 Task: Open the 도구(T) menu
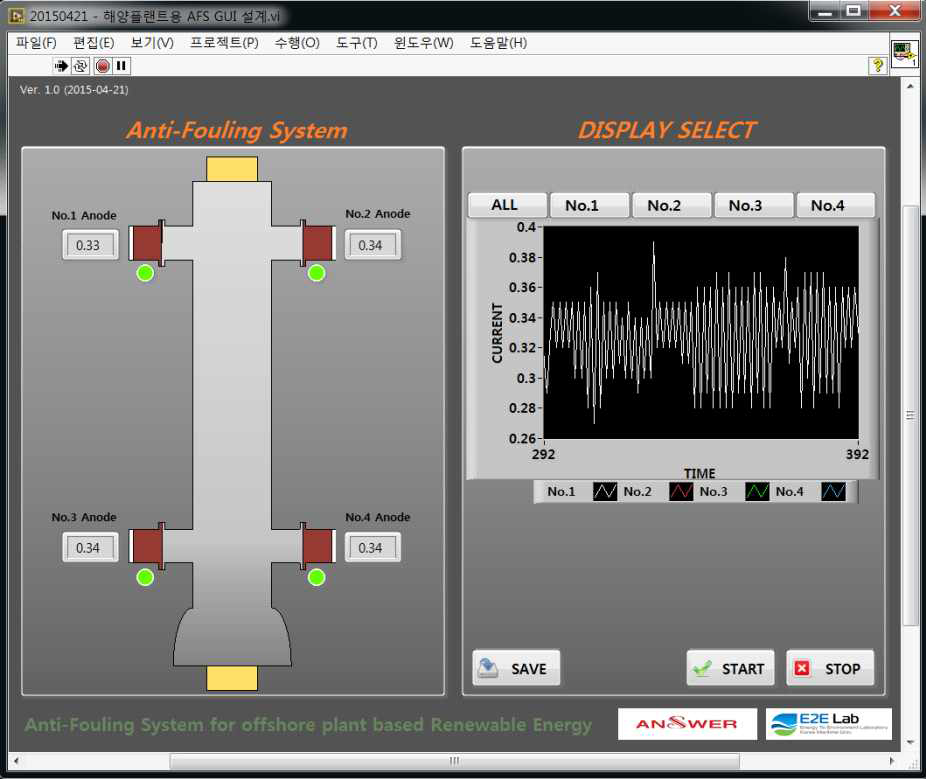click(x=357, y=43)
